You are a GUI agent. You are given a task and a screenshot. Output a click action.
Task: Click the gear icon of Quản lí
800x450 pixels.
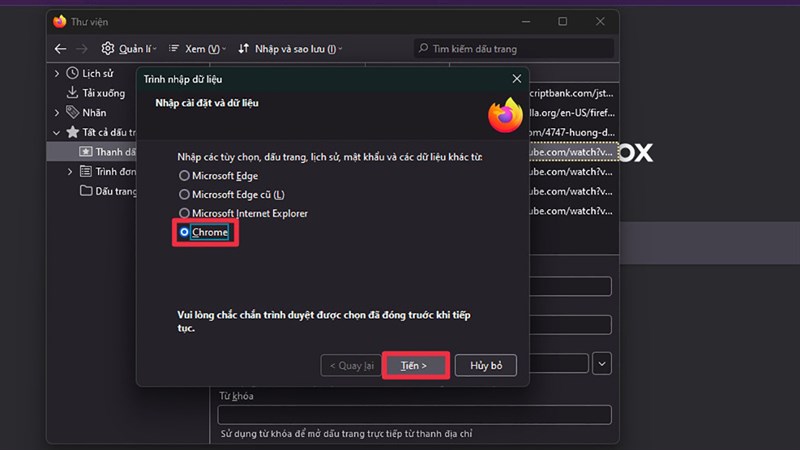(x=108, y=48)
